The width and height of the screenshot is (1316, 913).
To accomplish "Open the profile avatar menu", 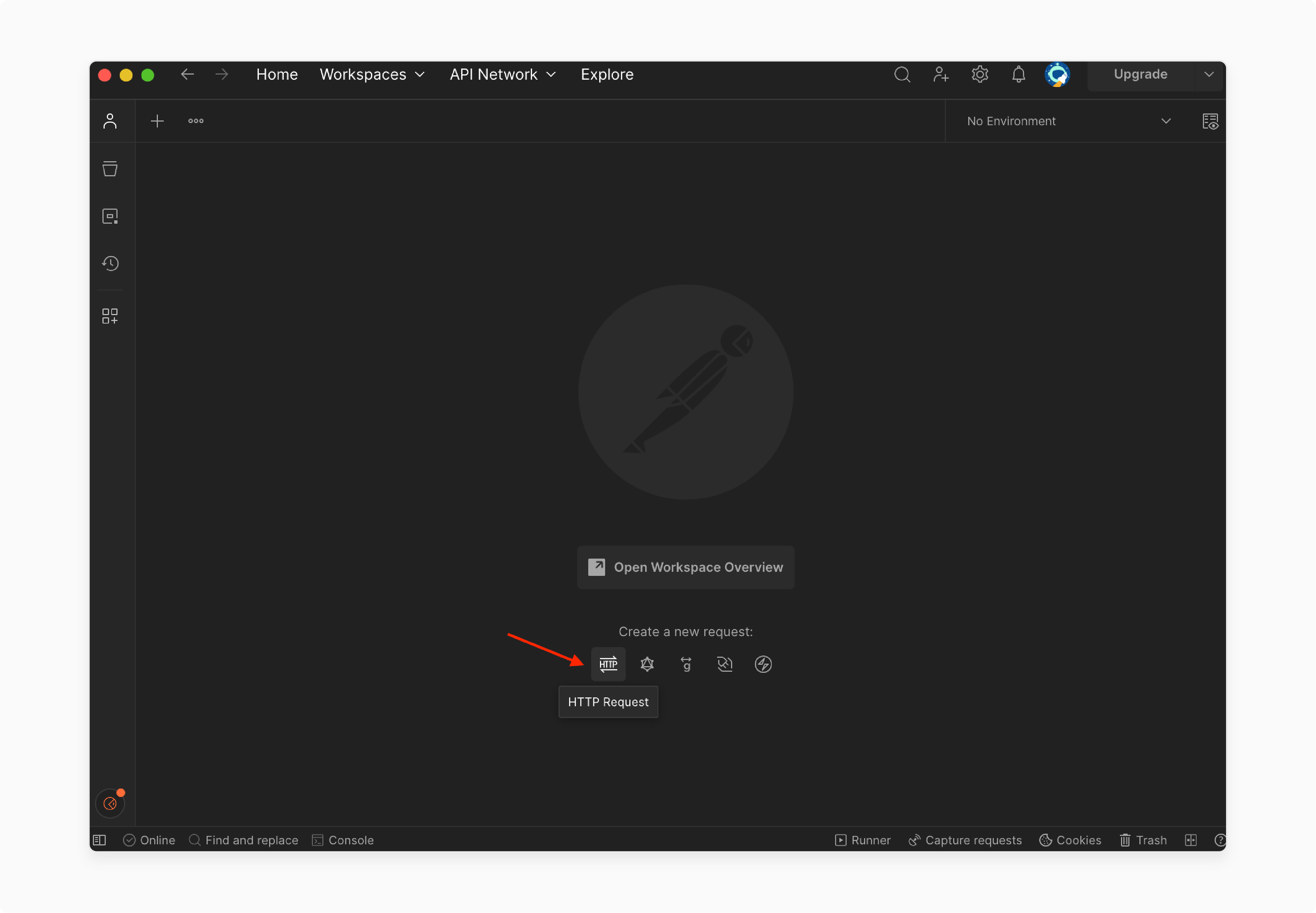I will pos(1057,74).
